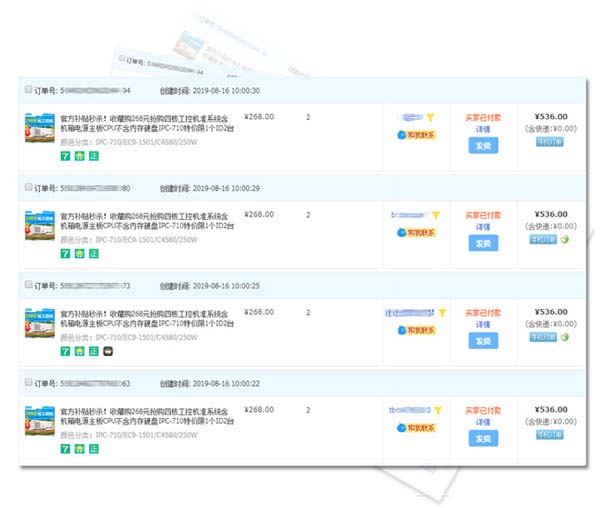Click the black badge icon on third order
The height and width of the screenshot is (508, 600).
click(x=108, y=351)
